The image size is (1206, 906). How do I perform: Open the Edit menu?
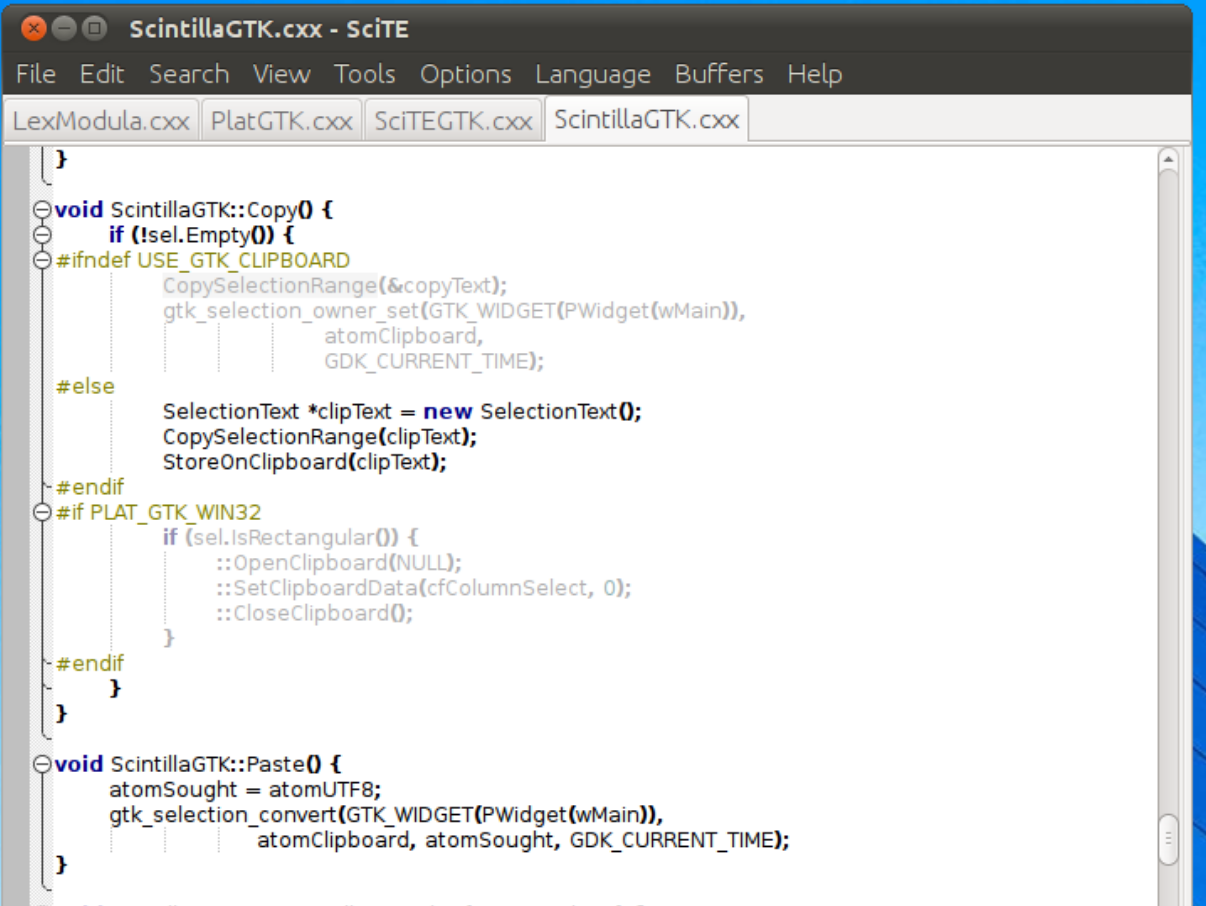[100, 74]
